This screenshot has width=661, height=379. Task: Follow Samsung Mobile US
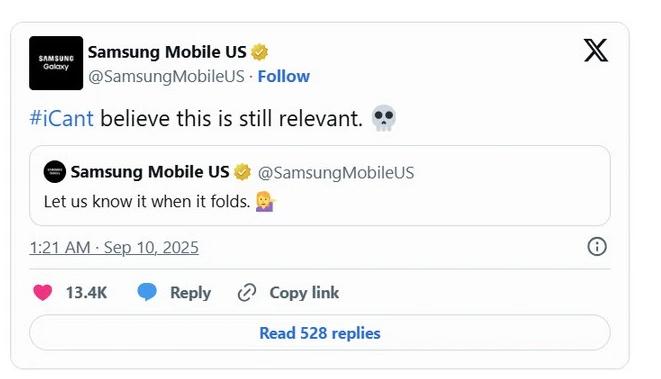coord(284,76)
